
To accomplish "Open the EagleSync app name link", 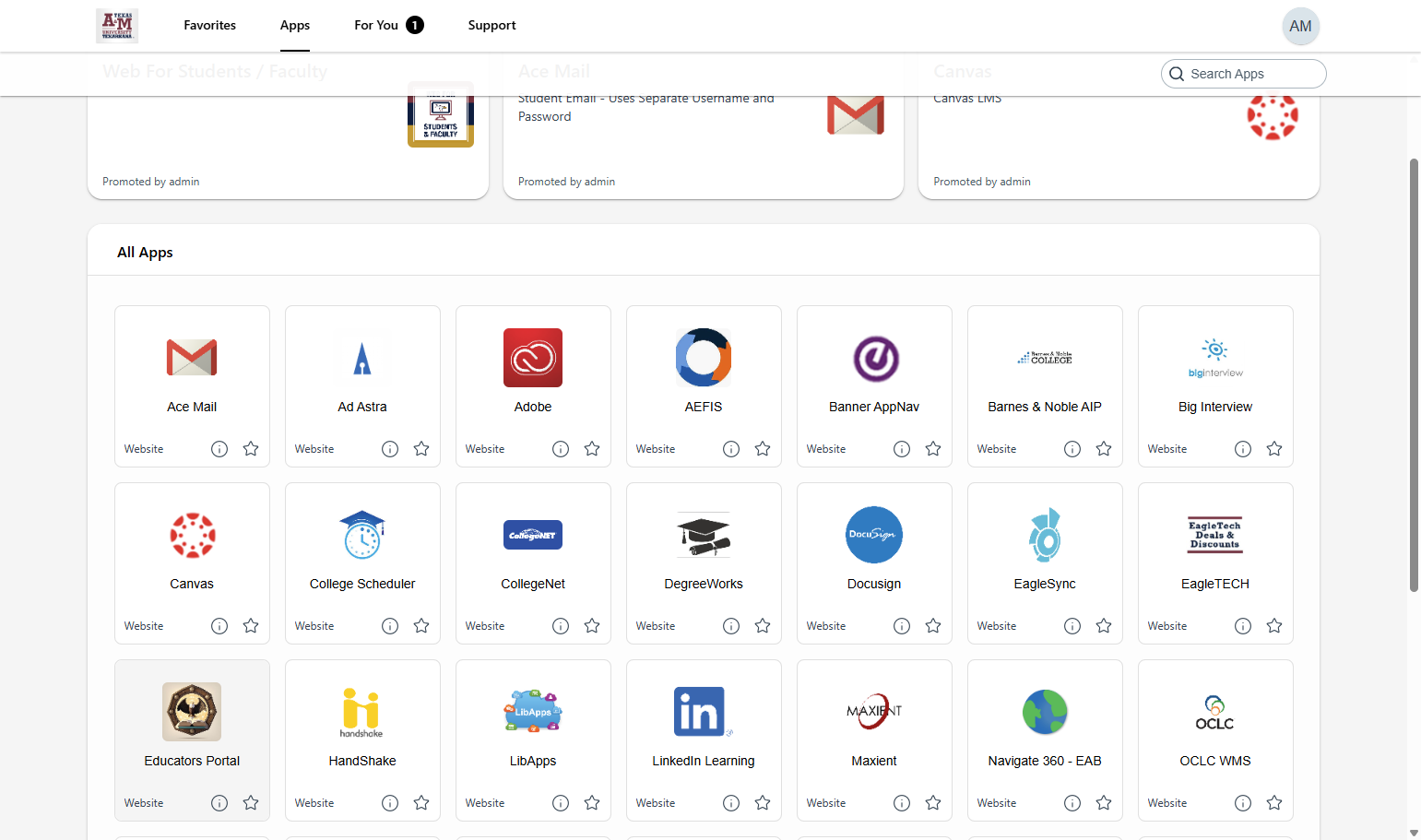I will 1045,584.
